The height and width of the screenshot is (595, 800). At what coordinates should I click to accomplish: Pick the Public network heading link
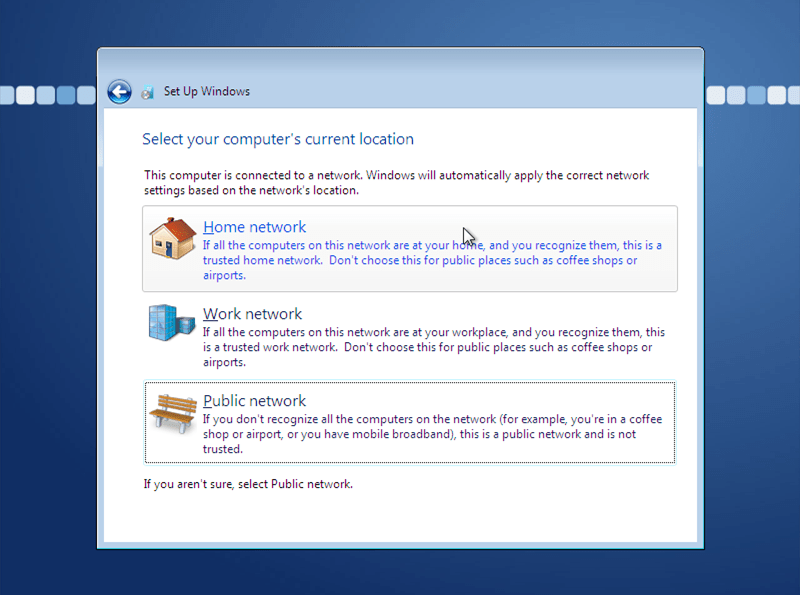pyautogui.click(x=254, y=401)
